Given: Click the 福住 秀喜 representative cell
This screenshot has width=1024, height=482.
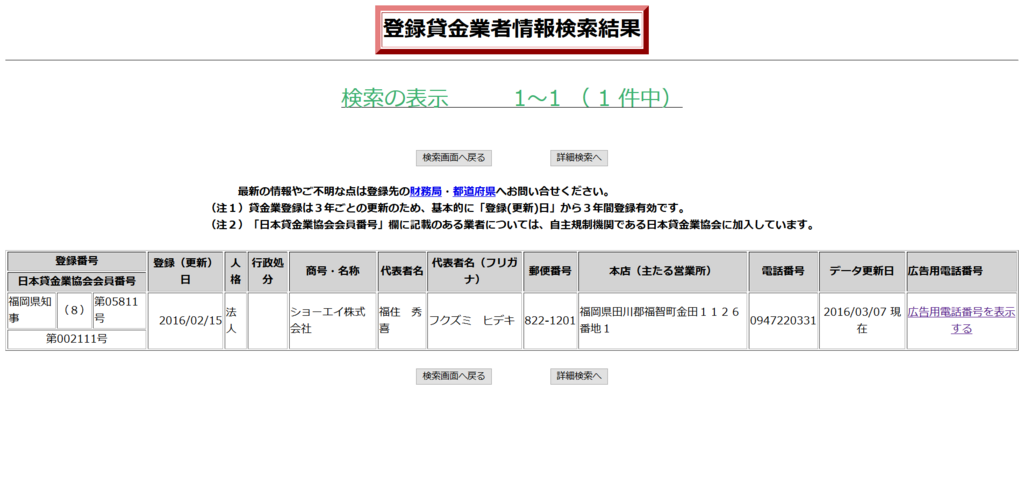Looking at the screenshot, I should click(402, 321).
